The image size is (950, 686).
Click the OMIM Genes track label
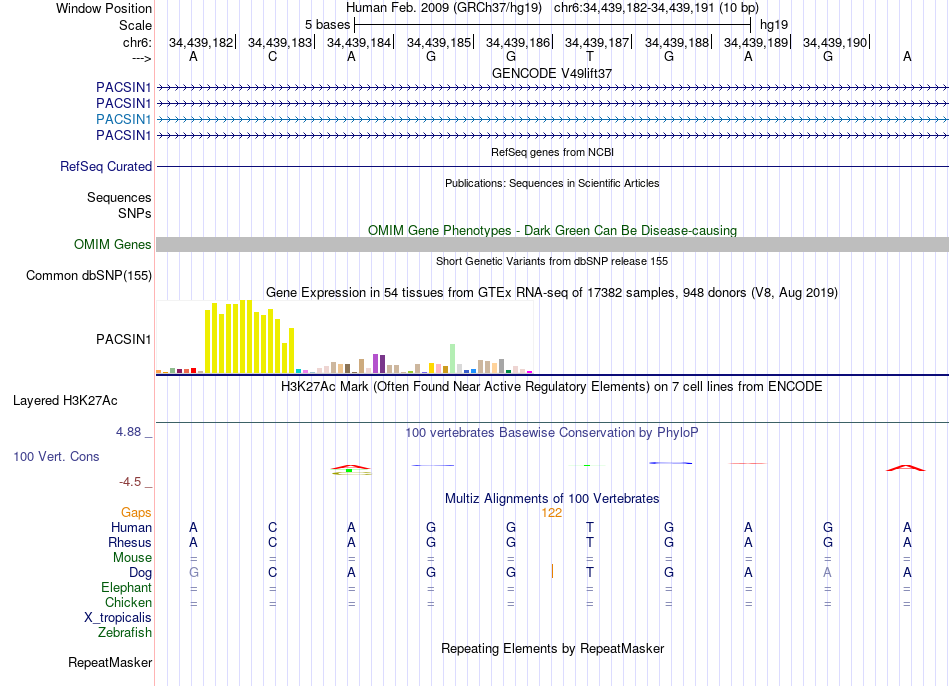pos(113,244)
